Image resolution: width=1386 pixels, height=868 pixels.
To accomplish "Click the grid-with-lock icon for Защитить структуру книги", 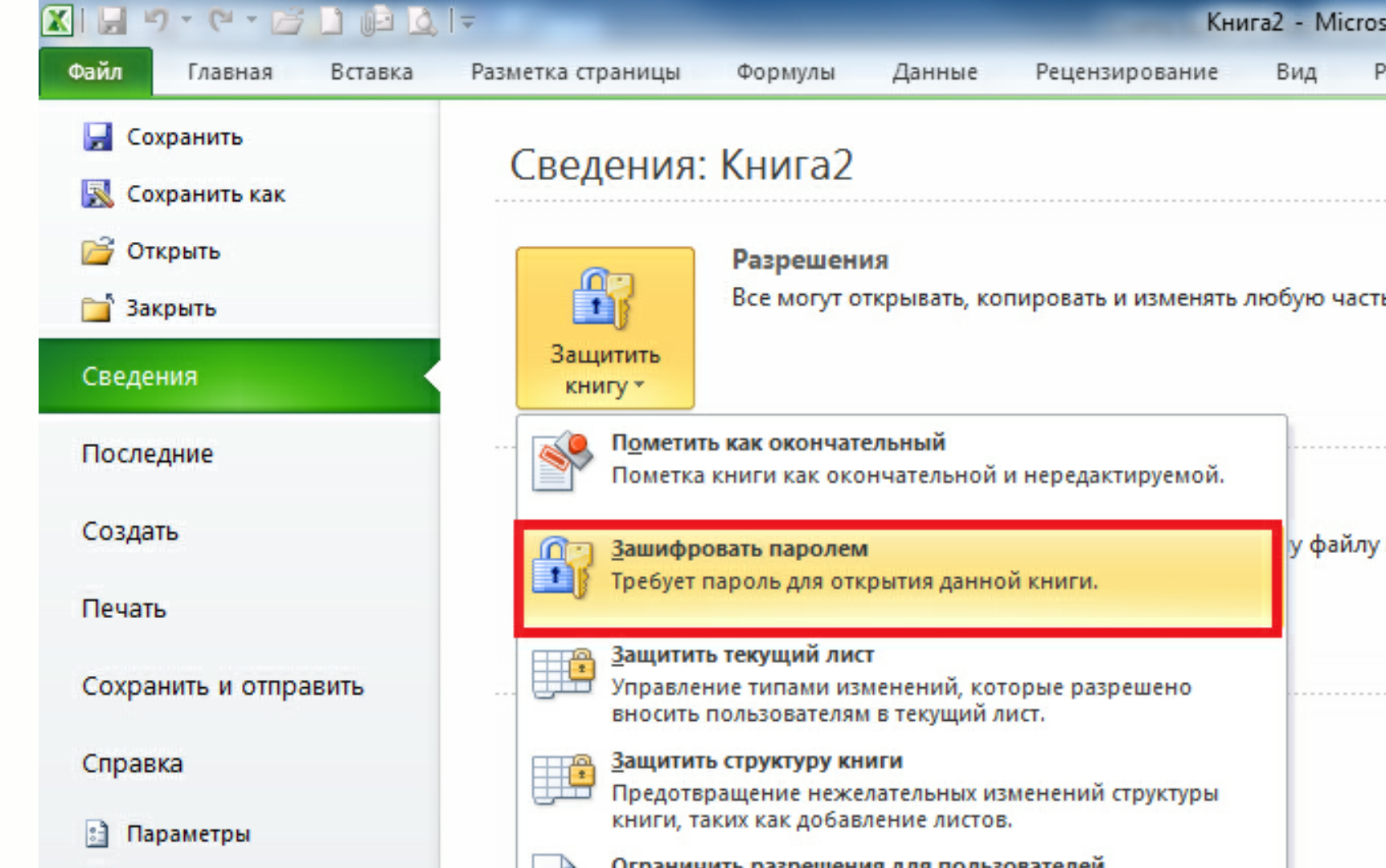I will click(x=564, y=780).
